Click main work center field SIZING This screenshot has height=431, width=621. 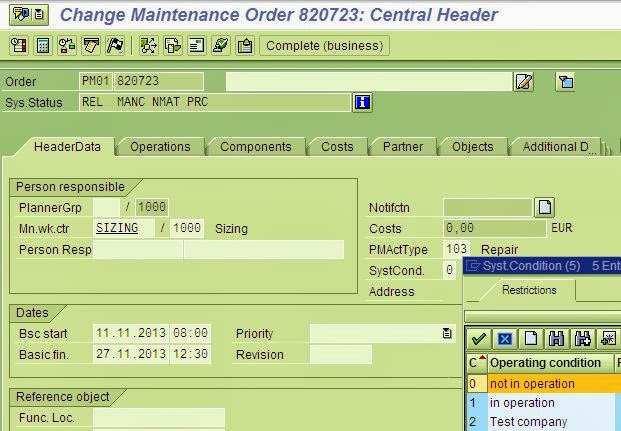coord(124,228)
